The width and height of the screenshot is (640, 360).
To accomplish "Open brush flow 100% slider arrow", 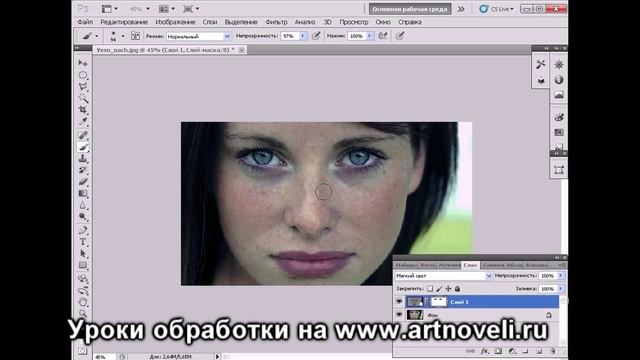I will 369,36.
